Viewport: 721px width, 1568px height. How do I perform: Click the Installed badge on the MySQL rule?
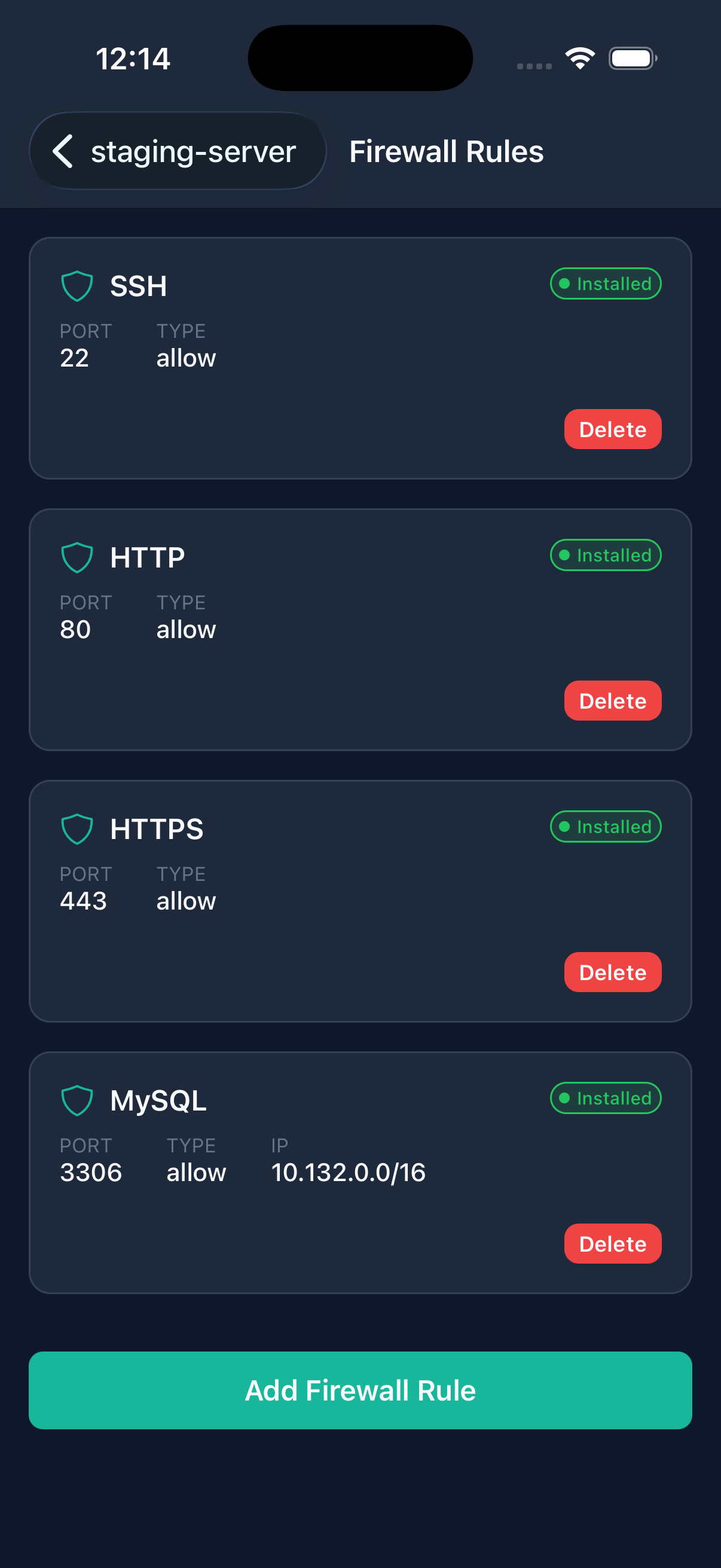[606, 1097]
